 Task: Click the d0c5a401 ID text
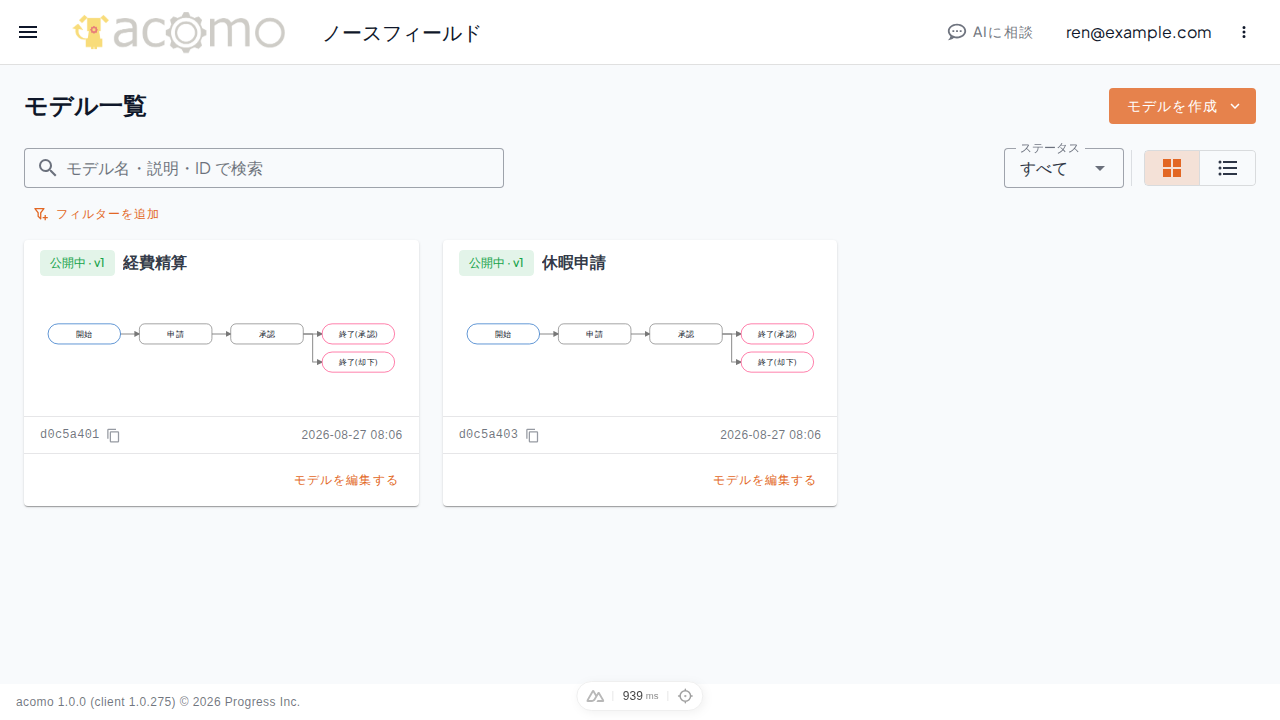pyautogui.click(x=69, y=435)
